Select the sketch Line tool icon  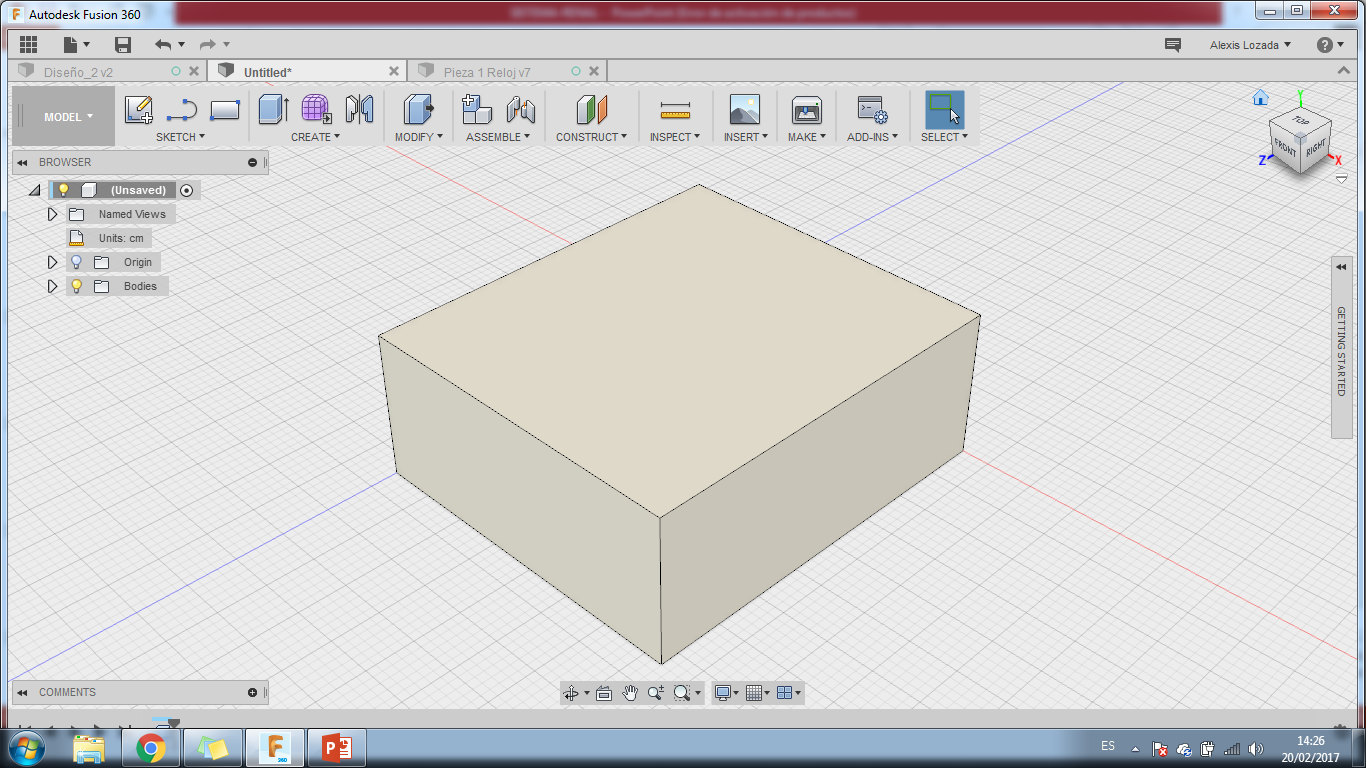[x=181, y=110]
